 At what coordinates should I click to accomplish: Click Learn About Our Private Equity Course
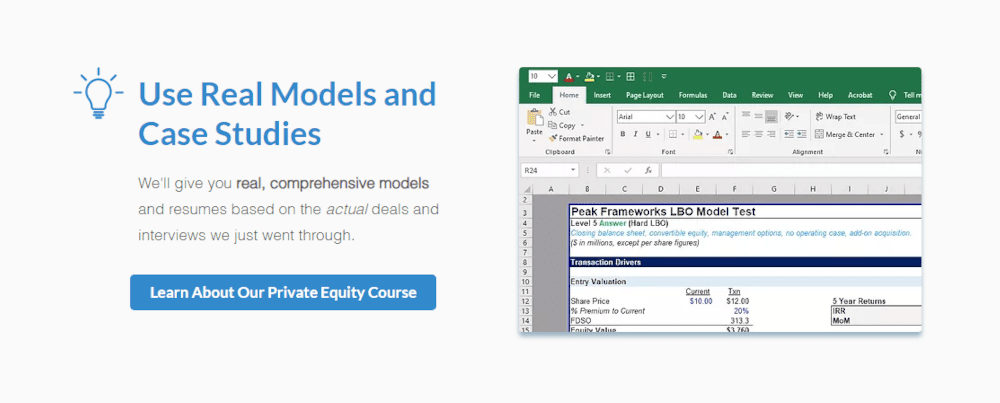point(283,292)
